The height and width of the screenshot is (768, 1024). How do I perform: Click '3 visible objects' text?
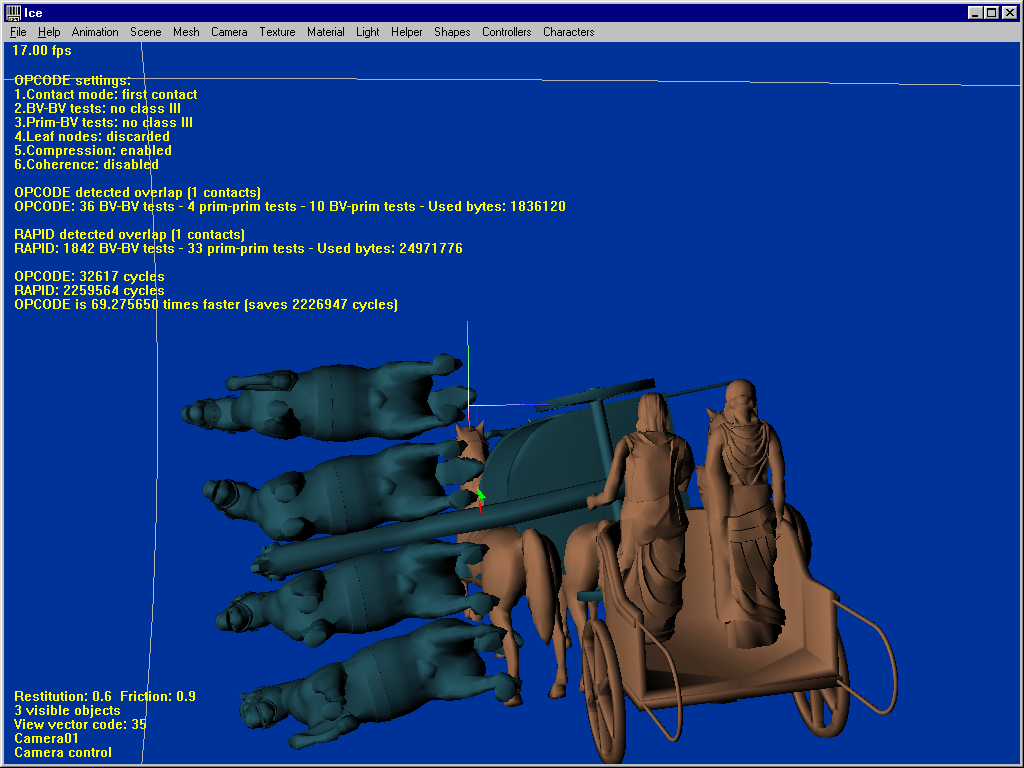[x=67, y=711]
